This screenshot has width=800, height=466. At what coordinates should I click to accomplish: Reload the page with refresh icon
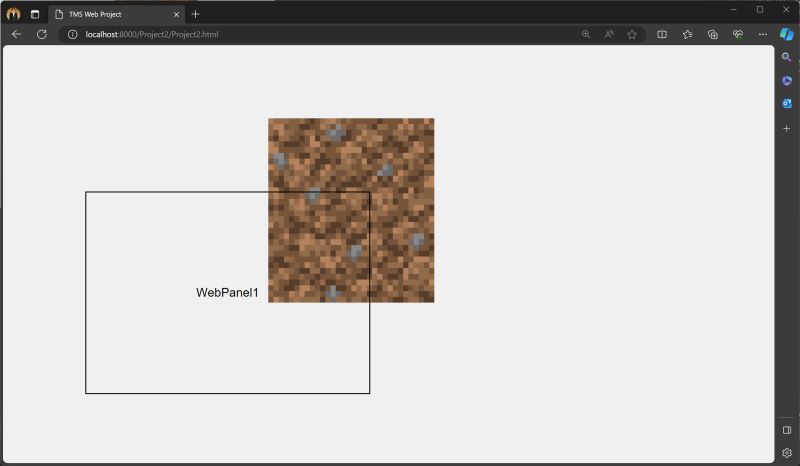coord(42,34)
